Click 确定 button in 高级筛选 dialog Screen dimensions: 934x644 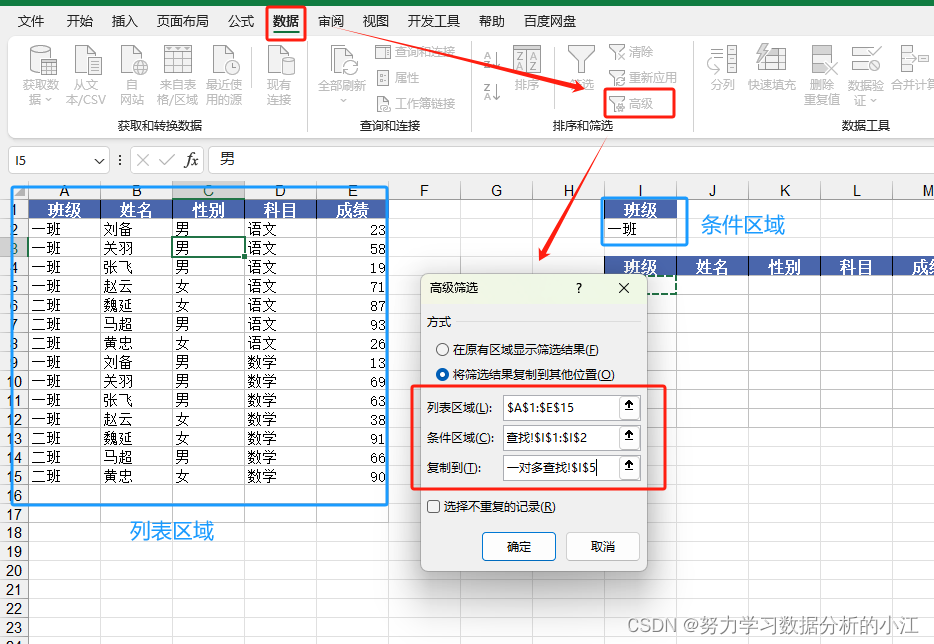[519, 546]
